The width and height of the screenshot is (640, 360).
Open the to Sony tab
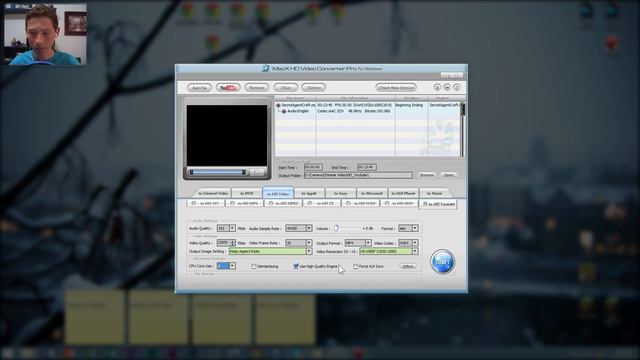(x=340, y=193)
